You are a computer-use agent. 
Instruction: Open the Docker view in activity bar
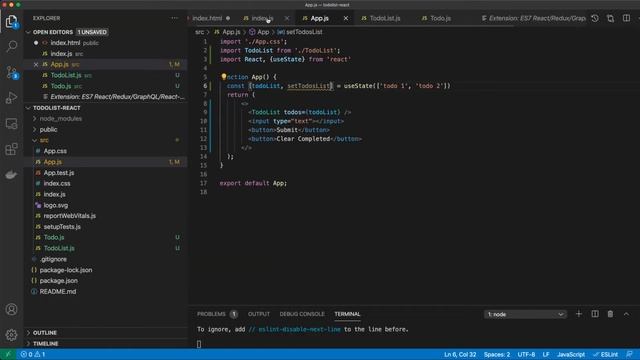coord(11,174)
